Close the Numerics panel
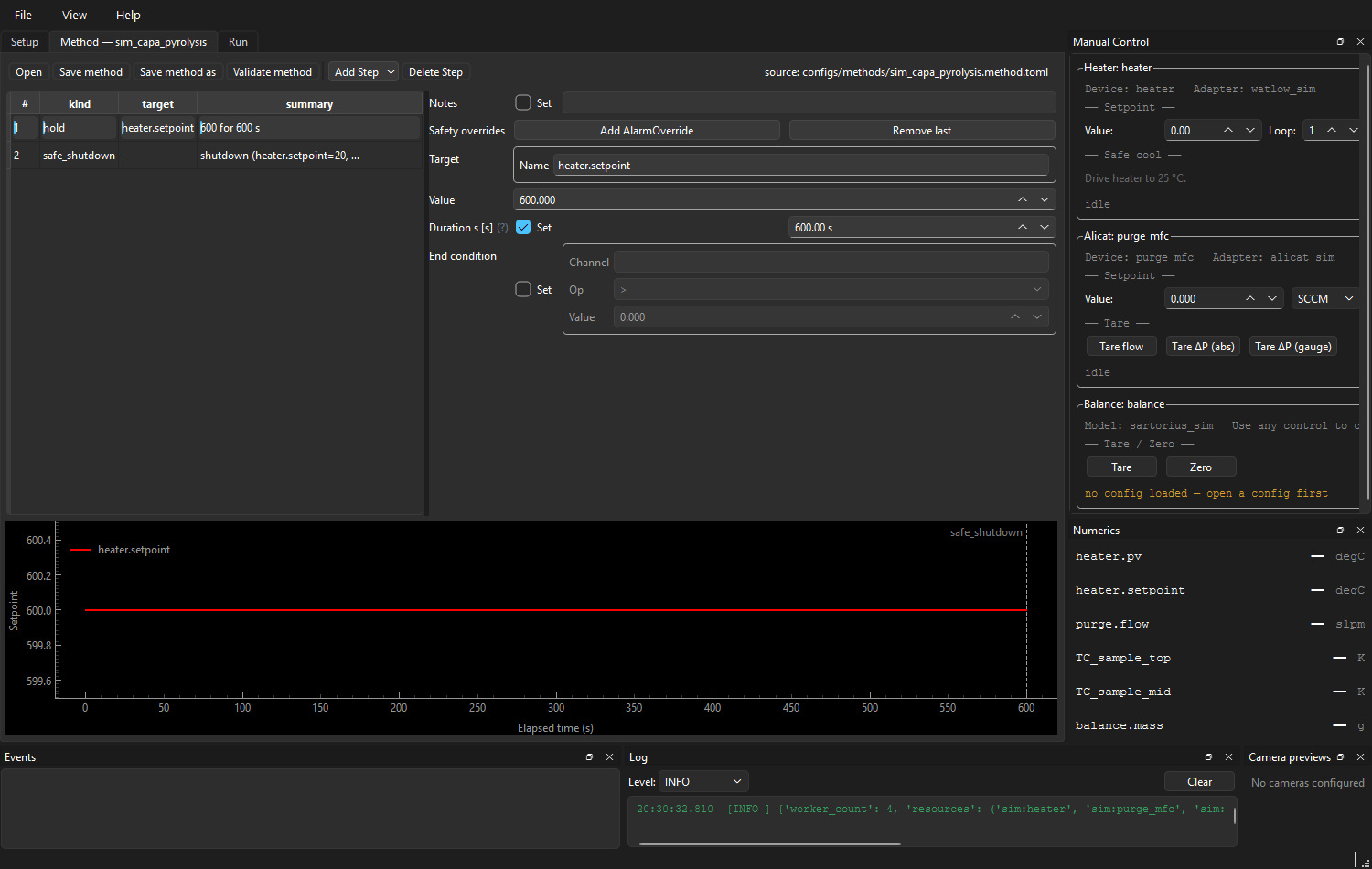 point(1360,531)
